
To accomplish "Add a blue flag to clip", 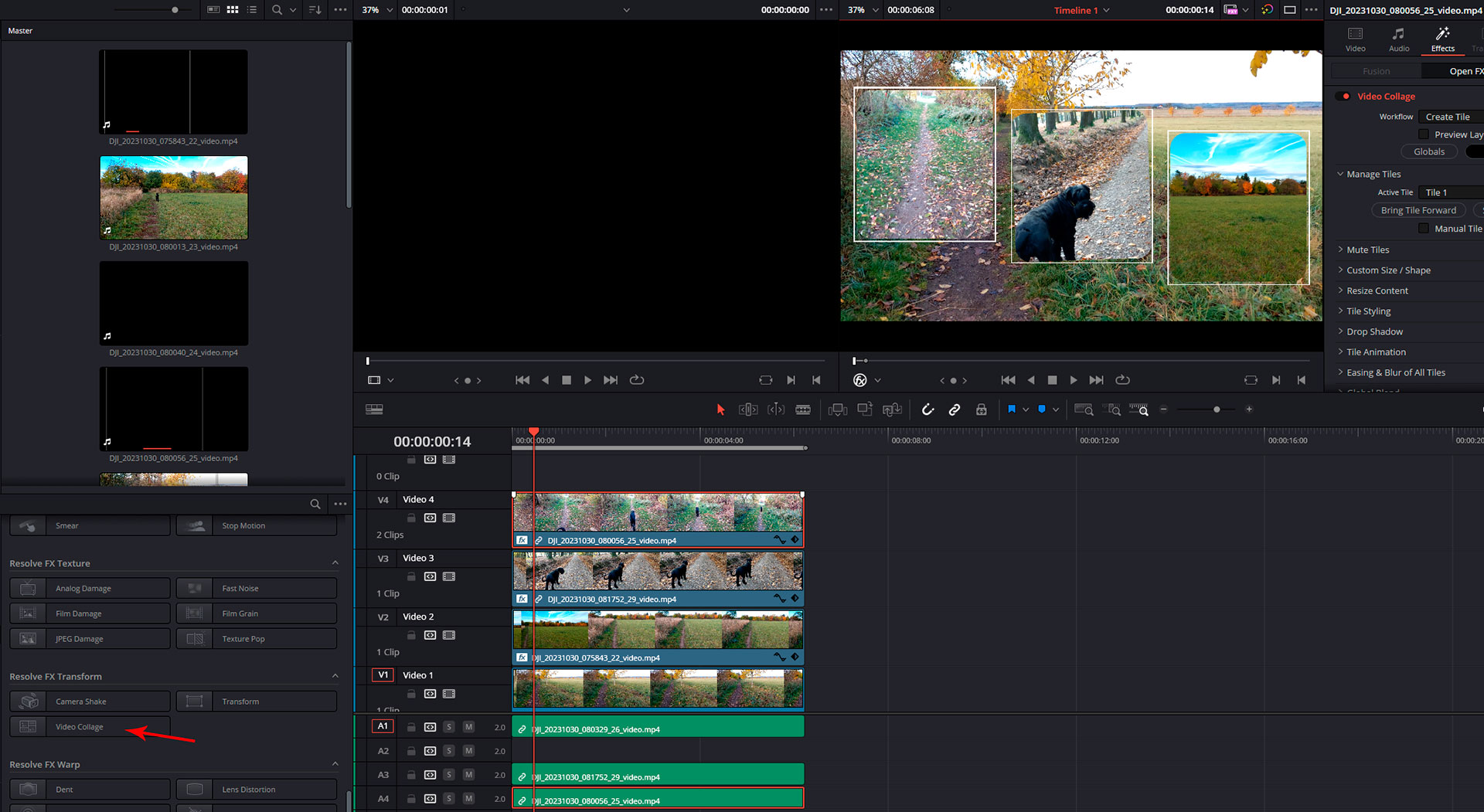I will [1011, 409].
